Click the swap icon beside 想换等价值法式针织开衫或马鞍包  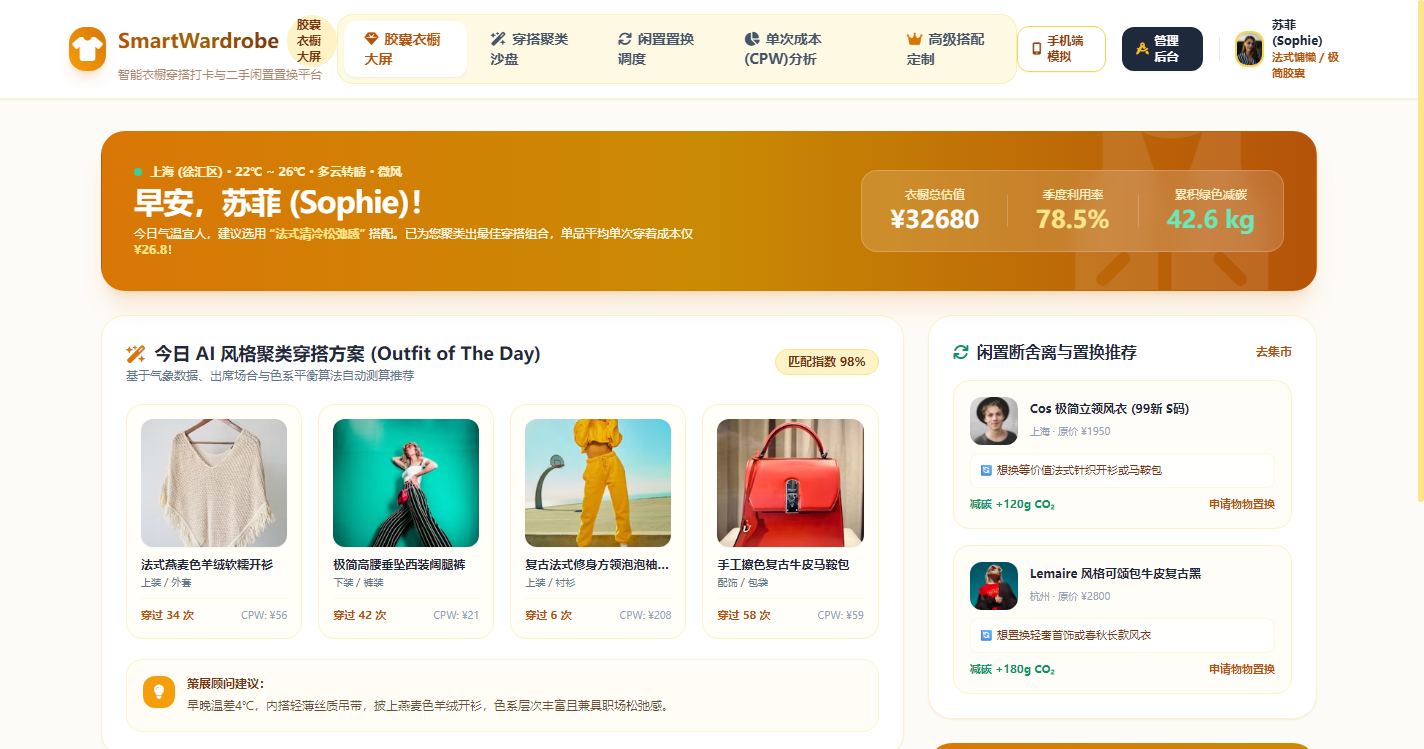pyautogui.click(x=986, y=470)
